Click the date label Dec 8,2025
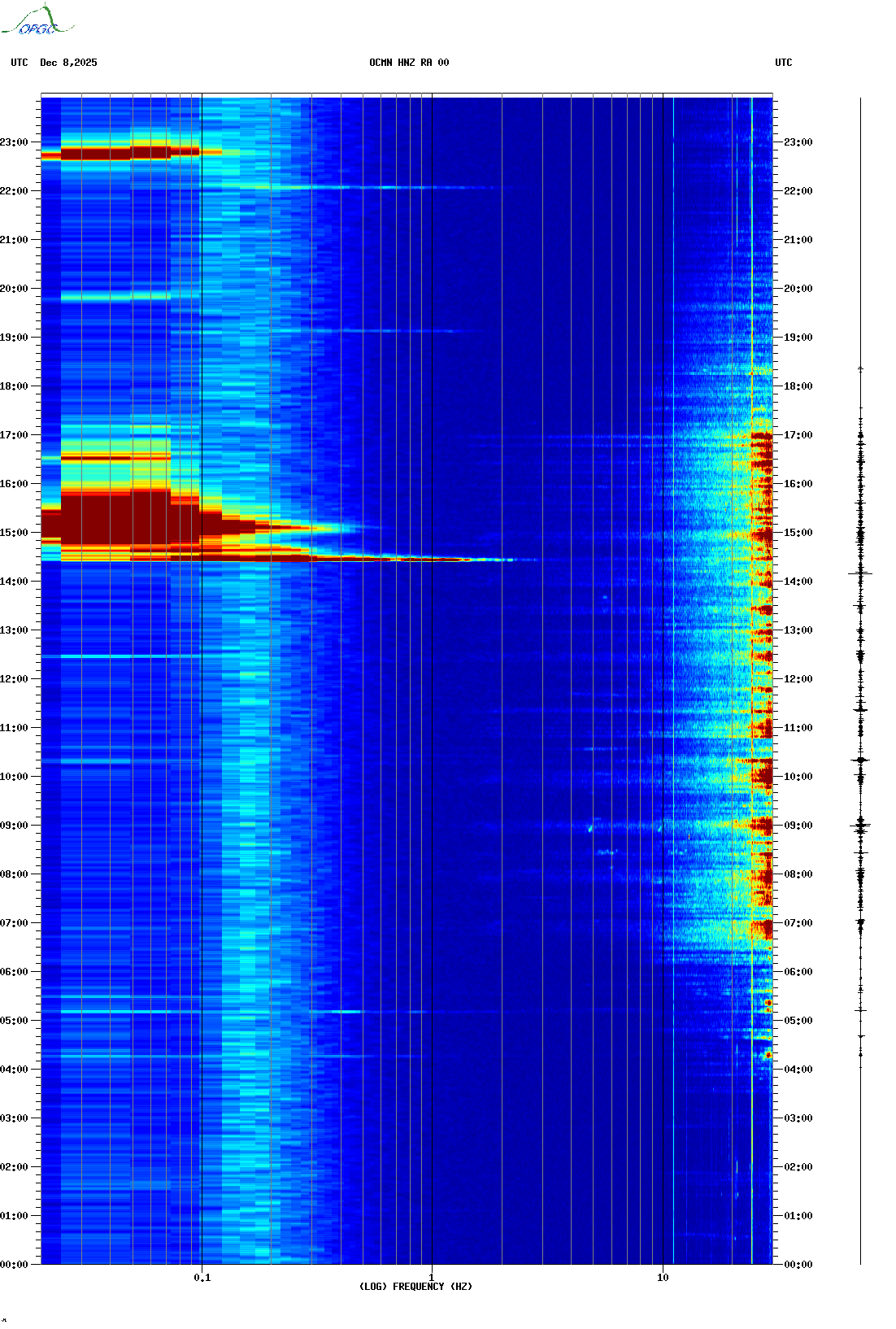This screenshot has height=1329, width=896. click(68, 63)
